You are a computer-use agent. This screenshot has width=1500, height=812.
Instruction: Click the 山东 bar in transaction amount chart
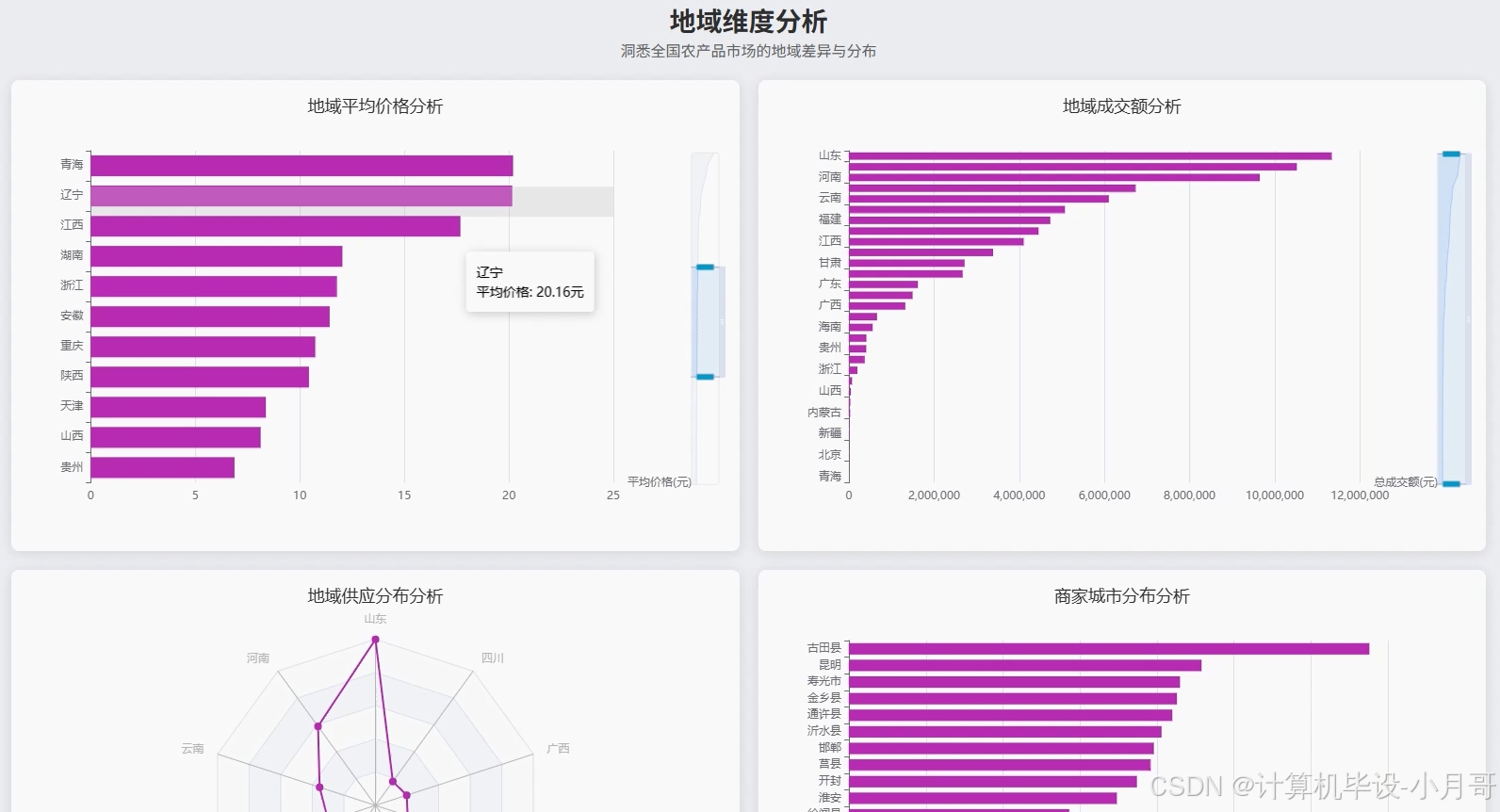[1090, 155]
